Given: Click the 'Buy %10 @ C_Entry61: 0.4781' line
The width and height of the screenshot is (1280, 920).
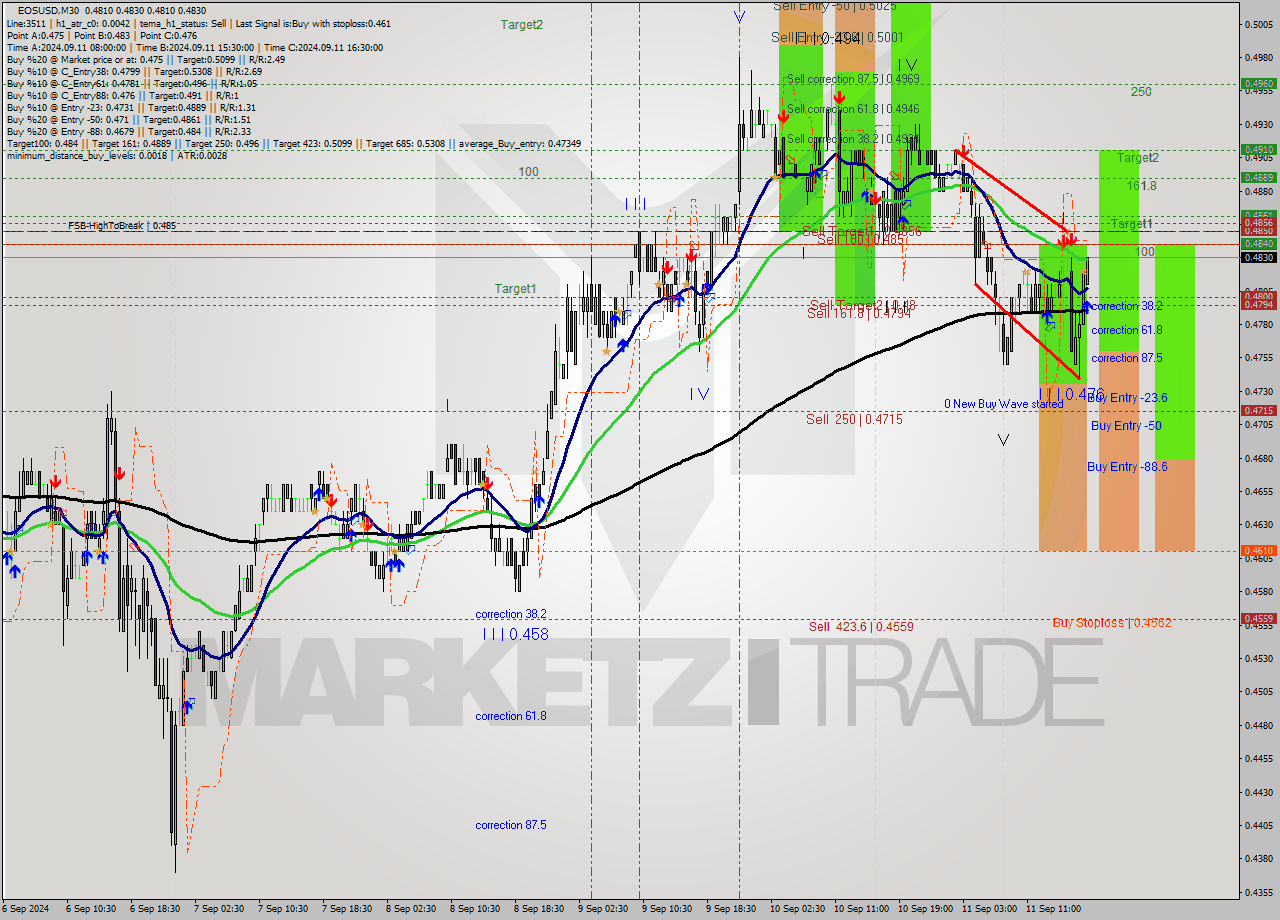Looking at the screenshot, I should click(134, 83).
